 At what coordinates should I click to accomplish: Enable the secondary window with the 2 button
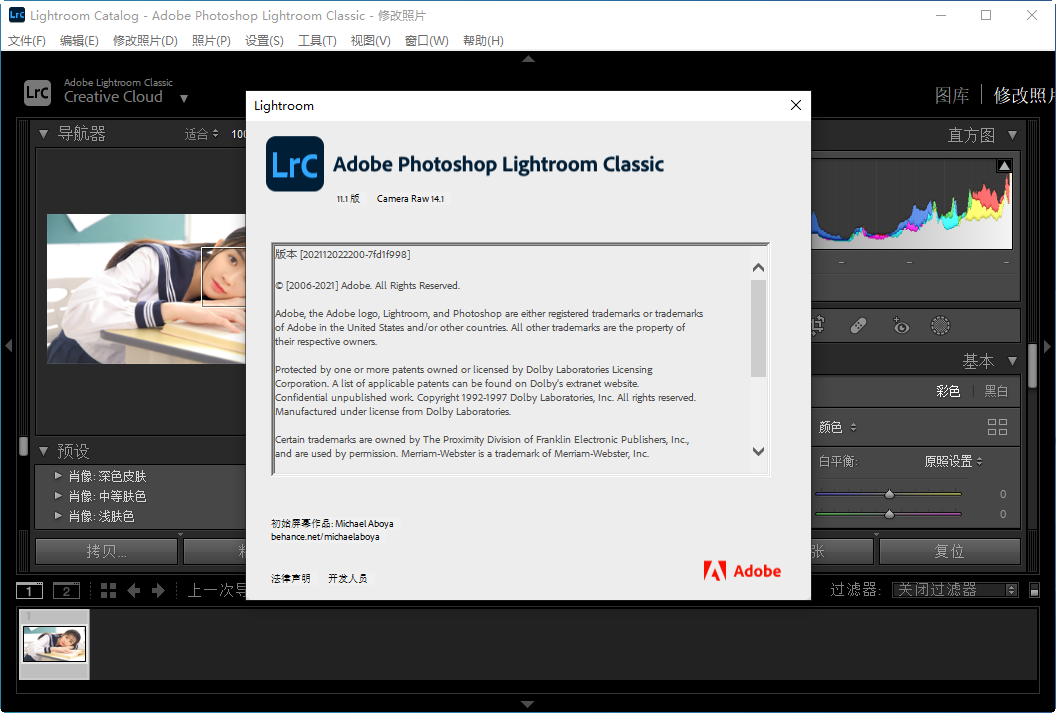(x=65, y=590)
